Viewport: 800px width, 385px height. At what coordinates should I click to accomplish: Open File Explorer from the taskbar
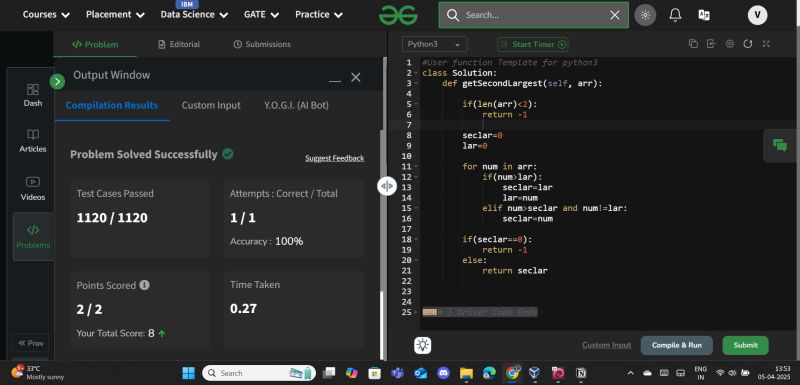tap(466, 373)
